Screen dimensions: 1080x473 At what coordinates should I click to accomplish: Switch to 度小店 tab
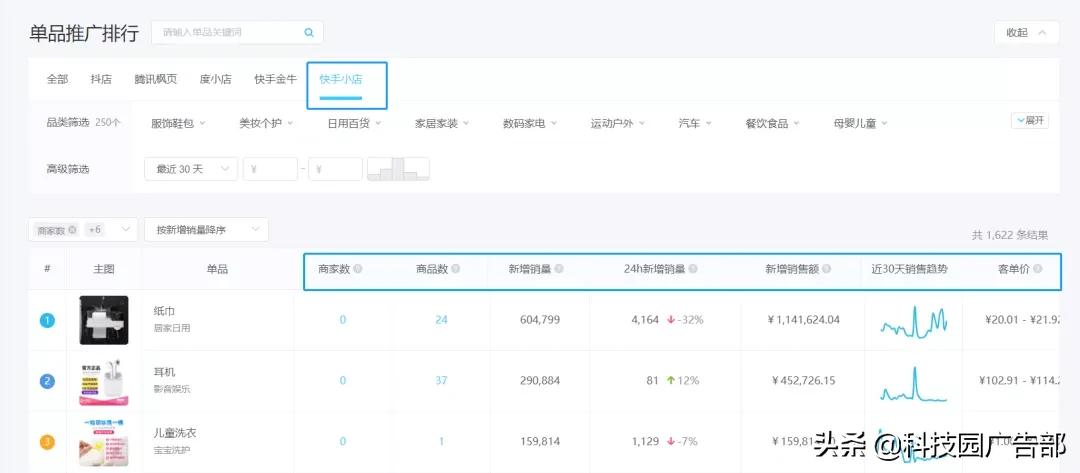(x=216, y=79)
